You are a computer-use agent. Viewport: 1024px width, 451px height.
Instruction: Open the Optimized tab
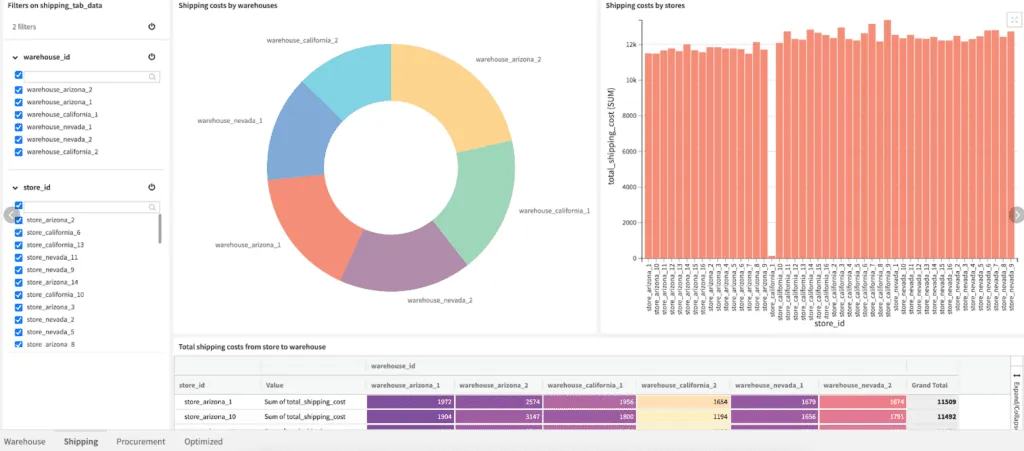[203, 441]
